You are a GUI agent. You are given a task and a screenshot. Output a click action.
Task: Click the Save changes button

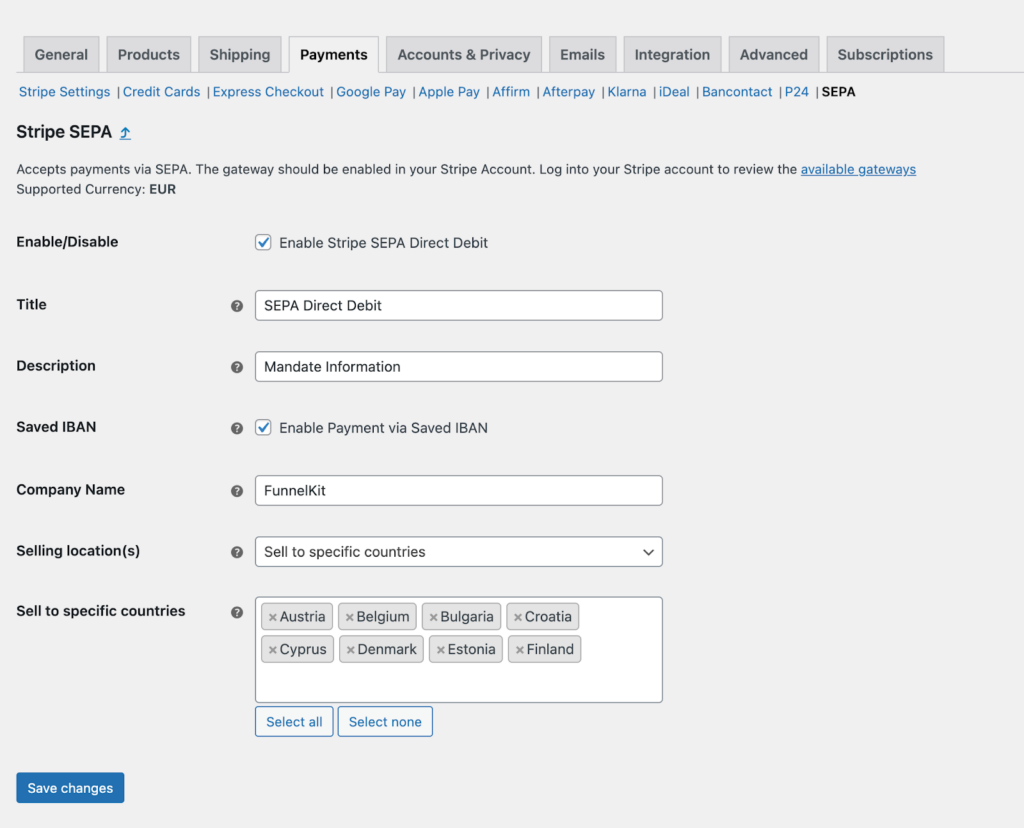69,787
